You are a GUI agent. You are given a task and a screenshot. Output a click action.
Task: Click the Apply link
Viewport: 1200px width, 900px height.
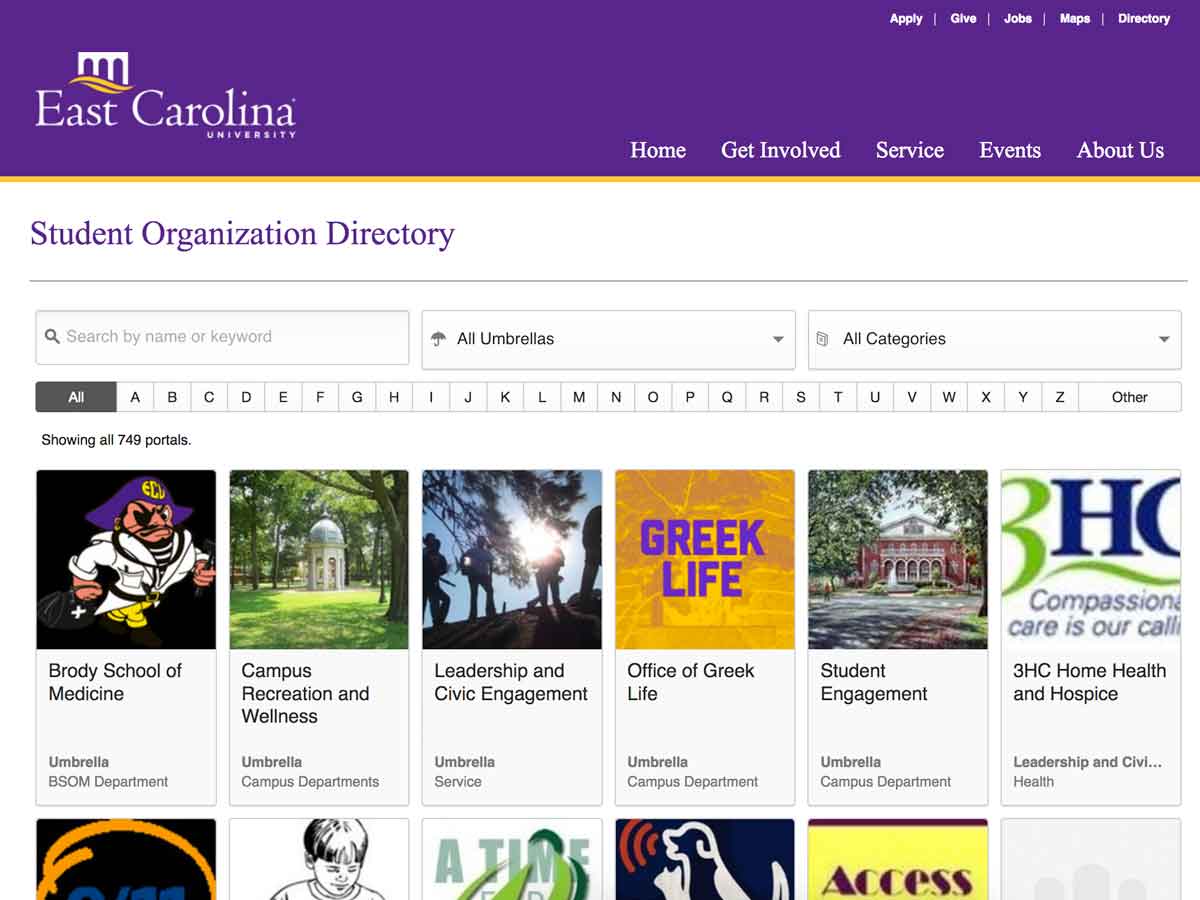(x=906, y=18)
